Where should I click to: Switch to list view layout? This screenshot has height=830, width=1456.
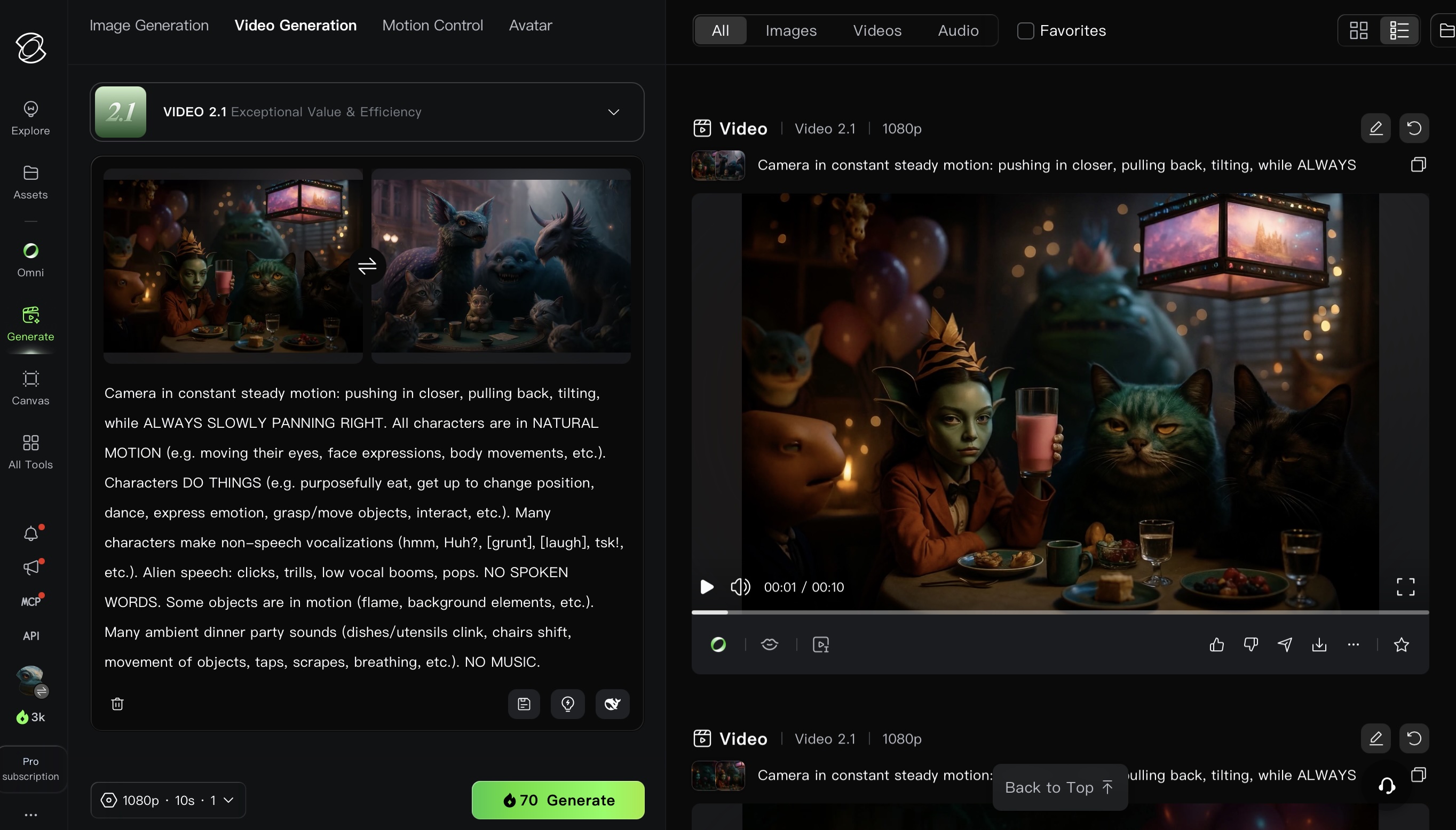tap(1399, 31)
